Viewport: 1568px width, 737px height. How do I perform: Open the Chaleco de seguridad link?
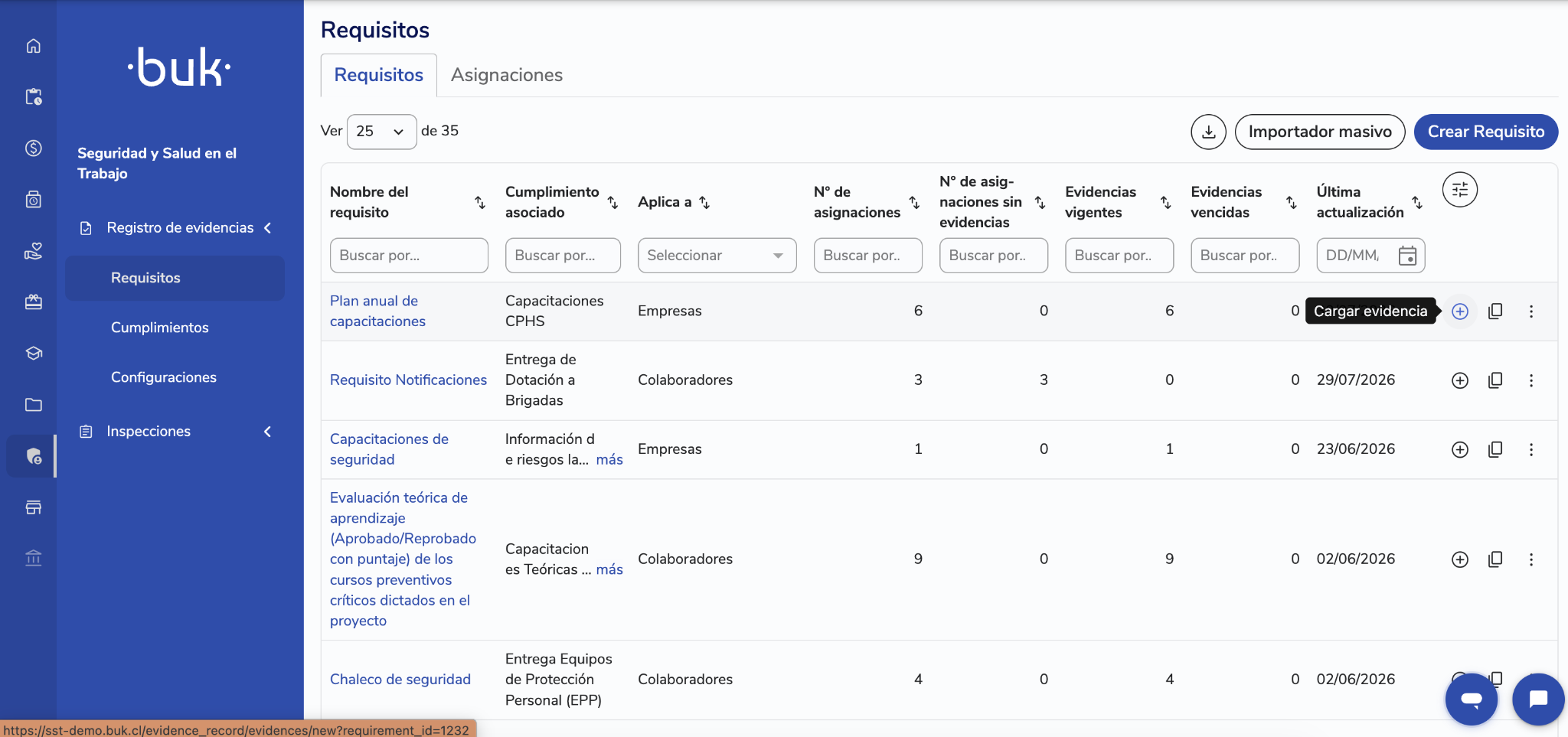(400, 680)
